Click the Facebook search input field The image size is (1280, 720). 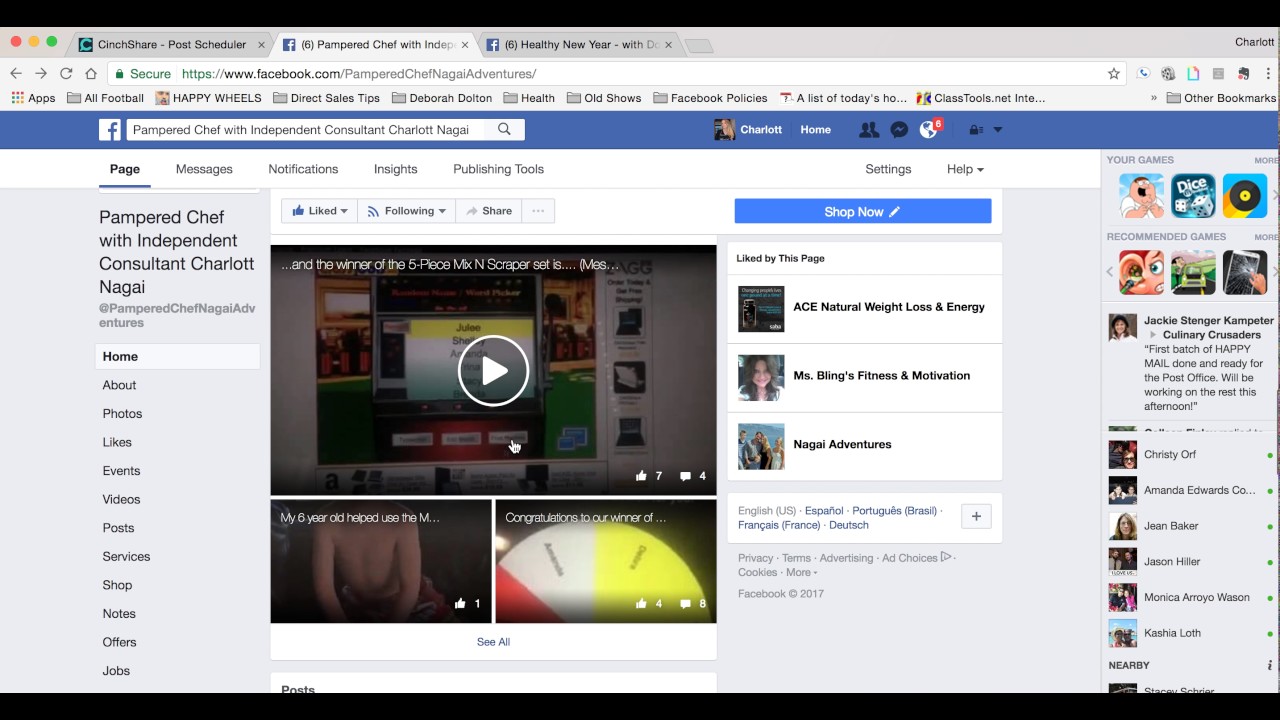(x=305, y=130)
